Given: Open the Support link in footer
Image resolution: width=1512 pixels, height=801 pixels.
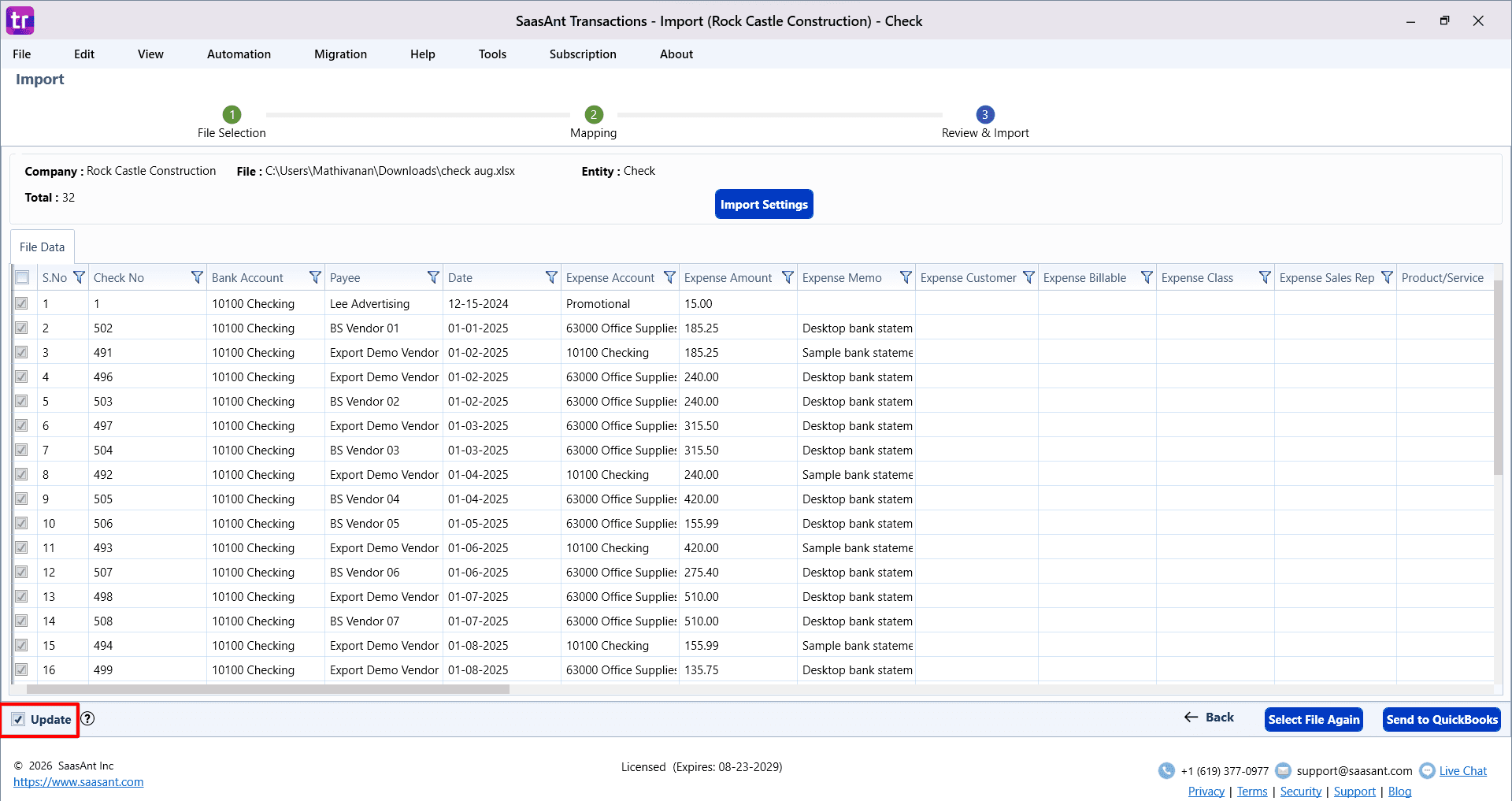Looking at the screenshot, I should pos(1354,792).
